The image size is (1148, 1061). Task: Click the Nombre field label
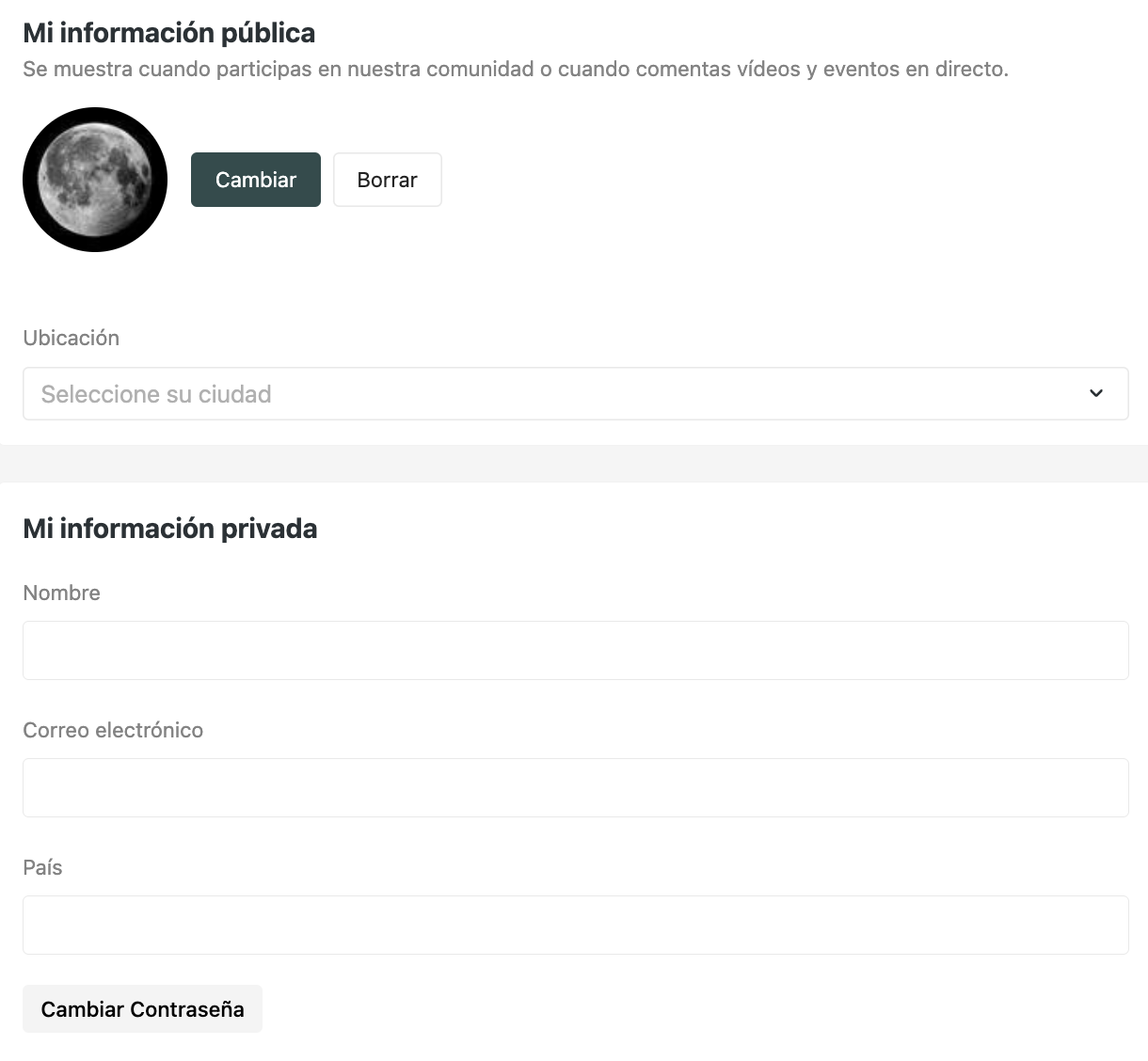(x=61, y=593)
